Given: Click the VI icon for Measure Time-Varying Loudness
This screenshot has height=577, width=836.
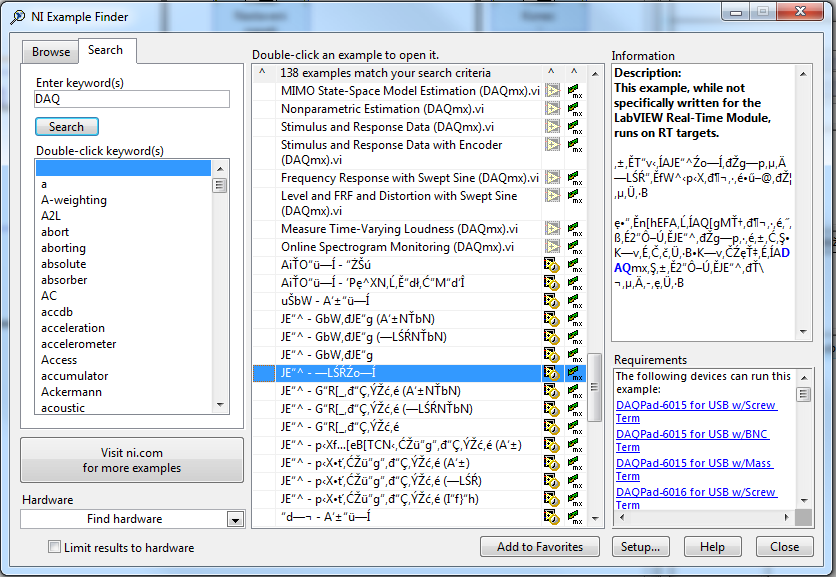Looking at the screenshot, I should 552,229.
